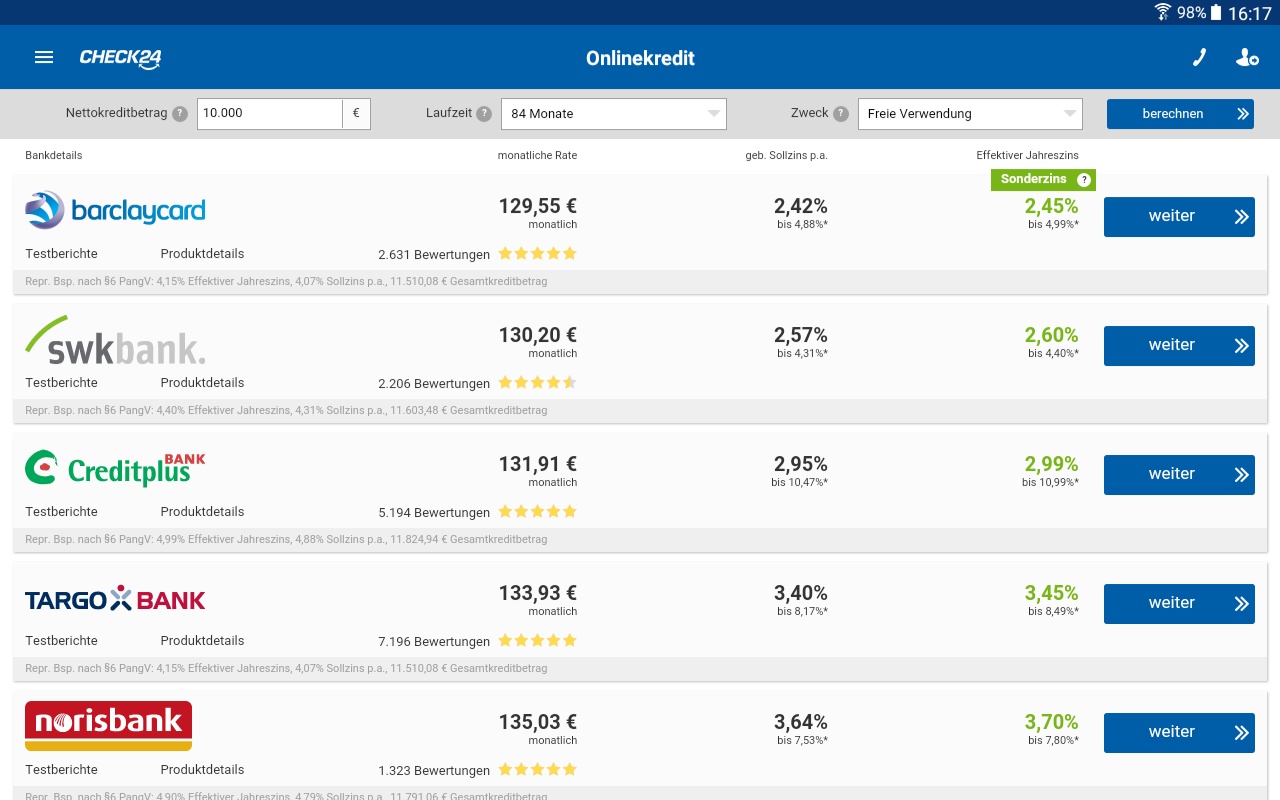
Task: Open barclaycard Testberichte
Action: (x=61, y=254)
